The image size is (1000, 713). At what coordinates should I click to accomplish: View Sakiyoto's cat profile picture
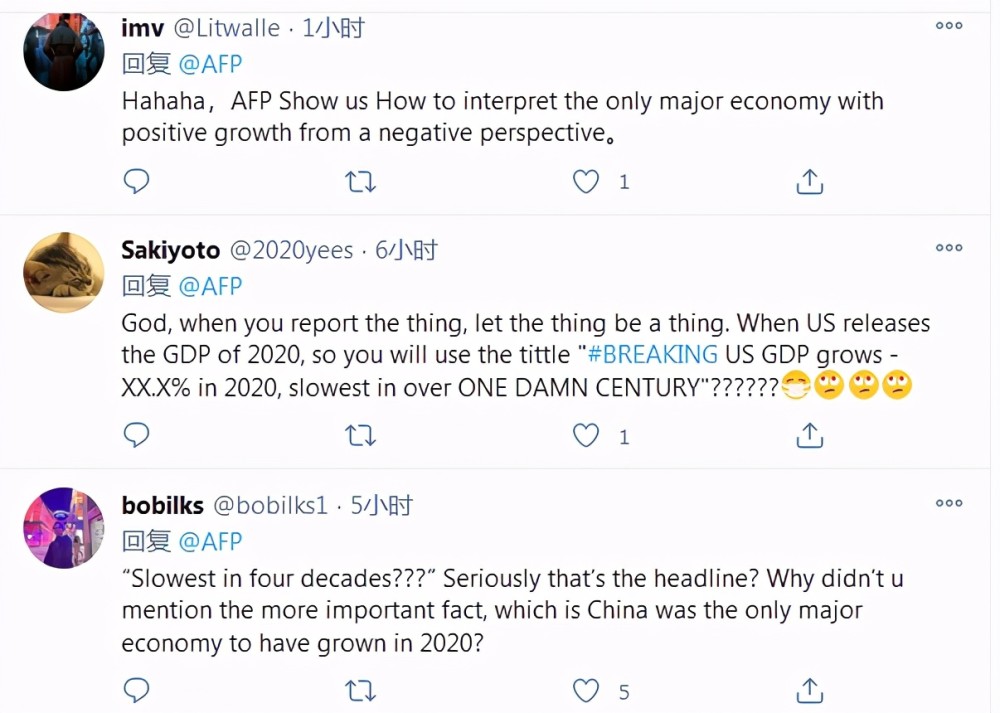pos(63,272)
